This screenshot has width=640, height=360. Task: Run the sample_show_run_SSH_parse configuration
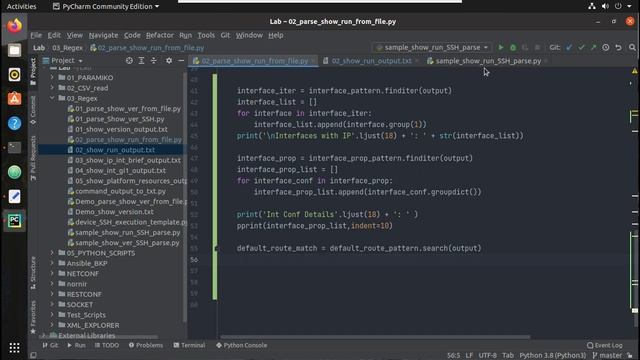[501, 48]
